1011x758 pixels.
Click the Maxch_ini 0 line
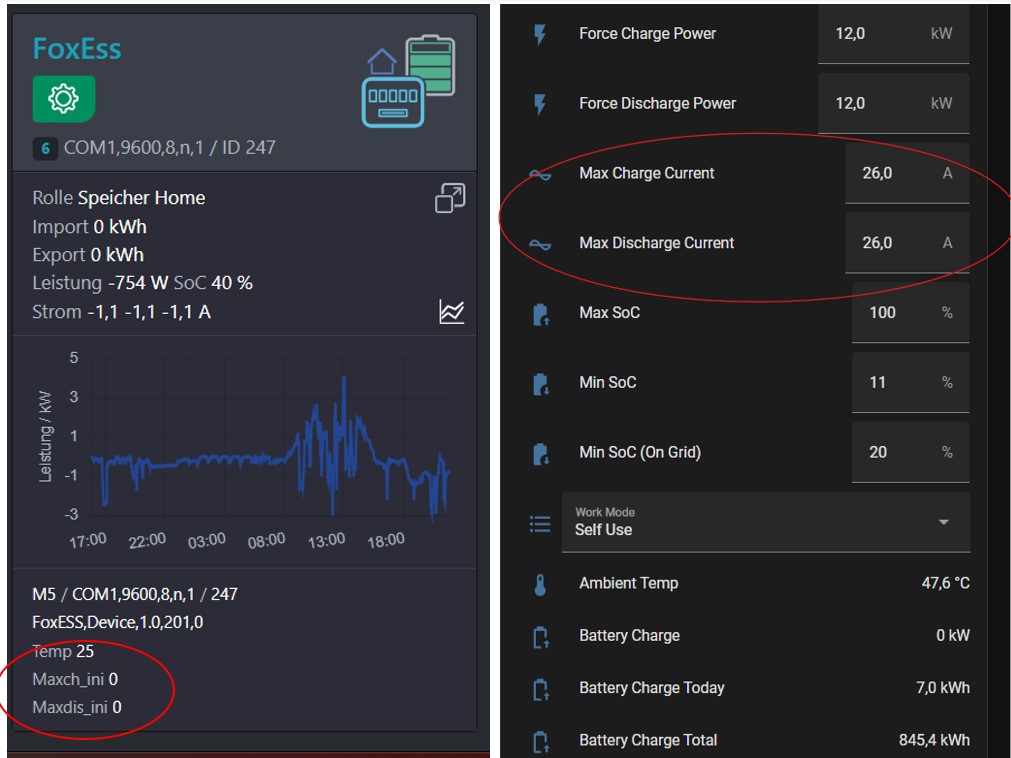pyautogui.click(x=75, y=679)
